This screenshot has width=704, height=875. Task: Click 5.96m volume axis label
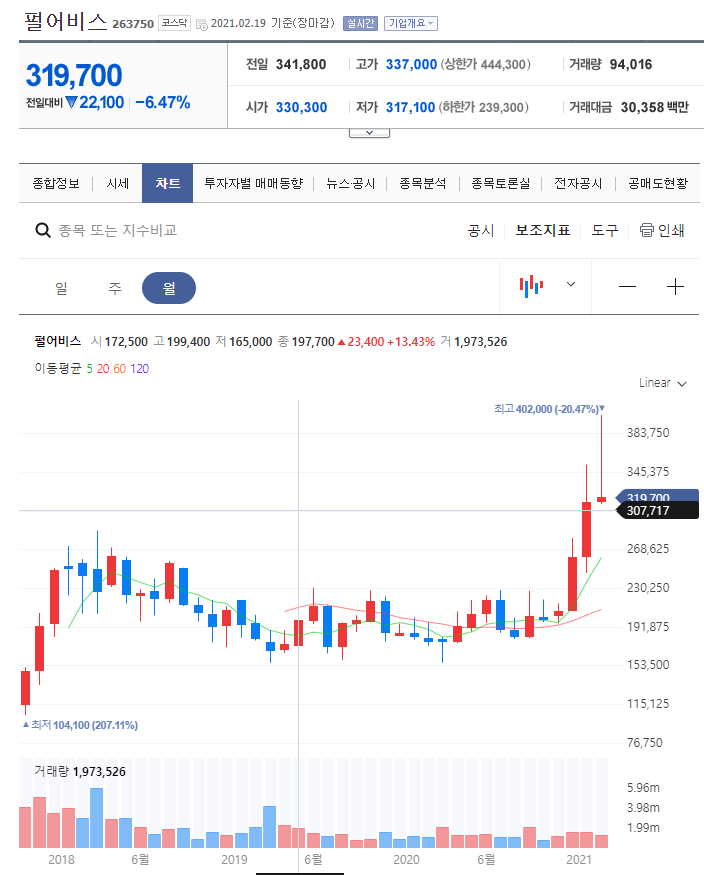(x=643, y=787)
